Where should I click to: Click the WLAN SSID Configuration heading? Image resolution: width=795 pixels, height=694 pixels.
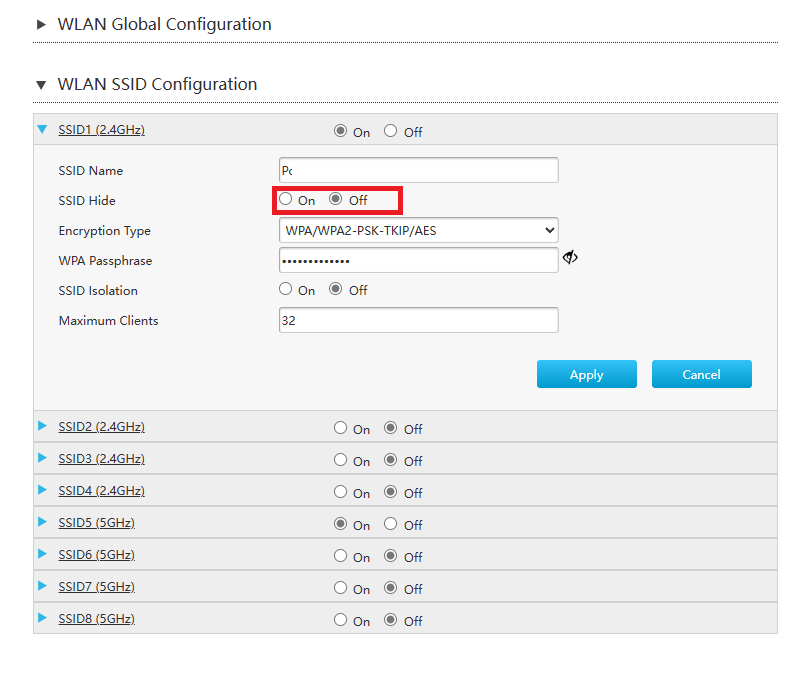tap(157, 84)
